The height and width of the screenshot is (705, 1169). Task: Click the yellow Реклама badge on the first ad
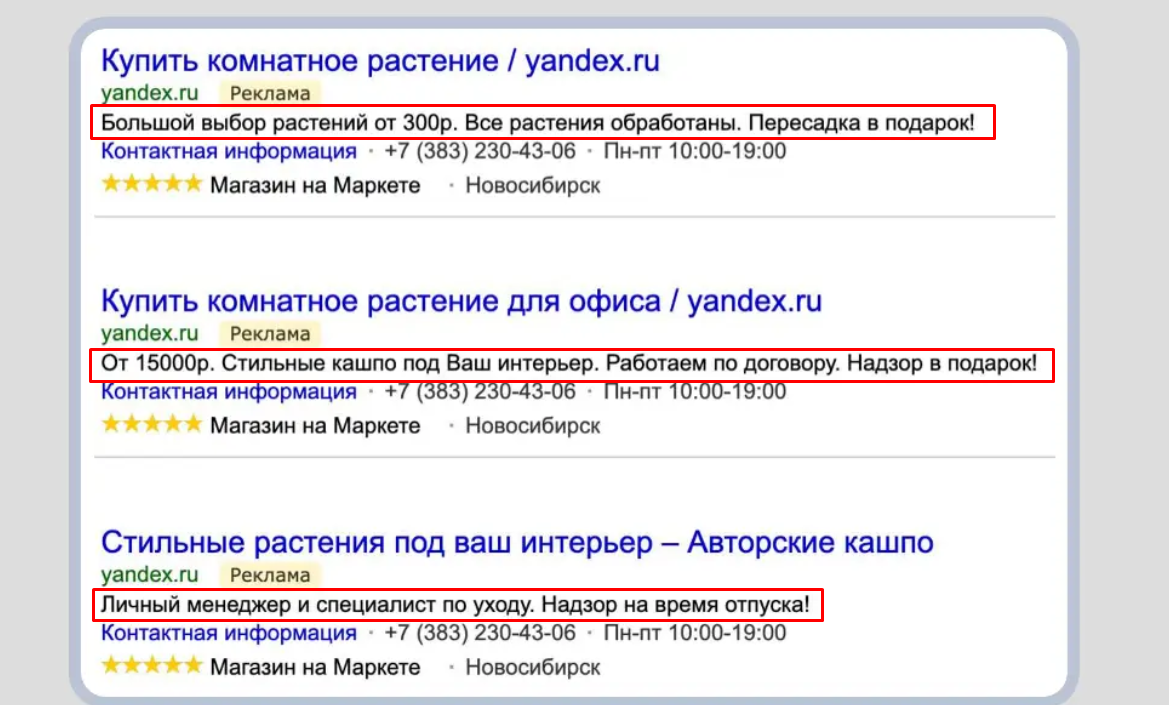[270, 93]
